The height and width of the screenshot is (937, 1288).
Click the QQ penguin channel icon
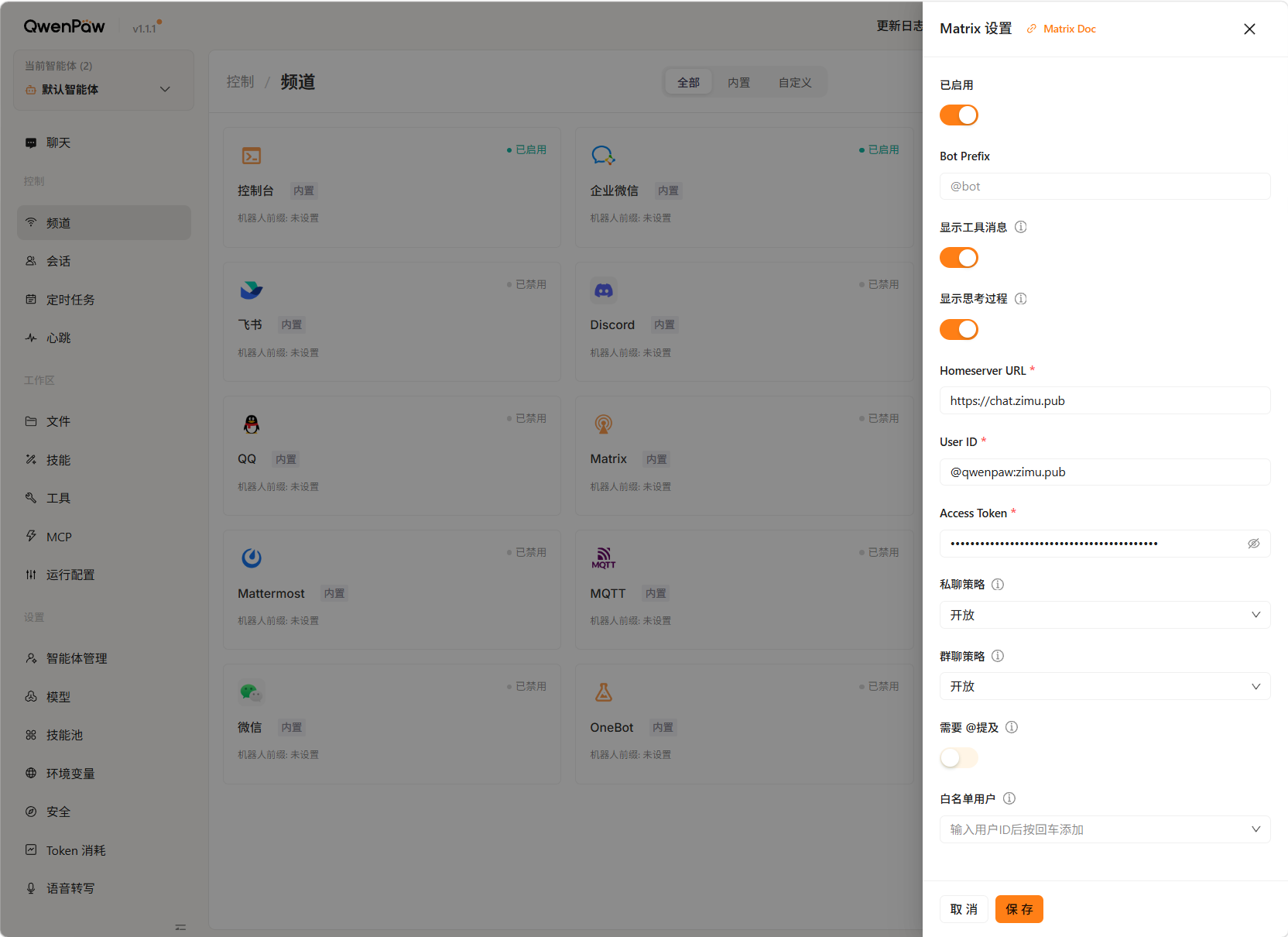pos(252,424)
